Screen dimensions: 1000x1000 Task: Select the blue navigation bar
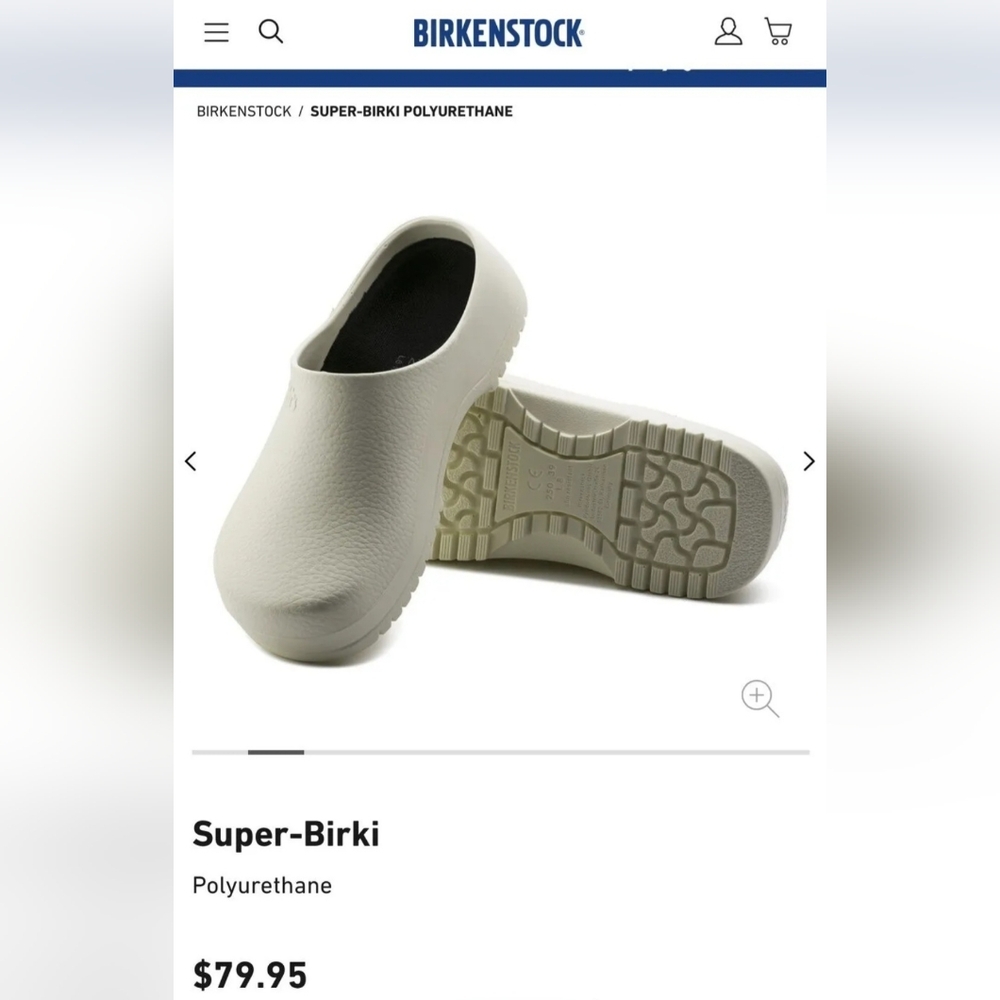pyautogui.click(x=500, y=68)
